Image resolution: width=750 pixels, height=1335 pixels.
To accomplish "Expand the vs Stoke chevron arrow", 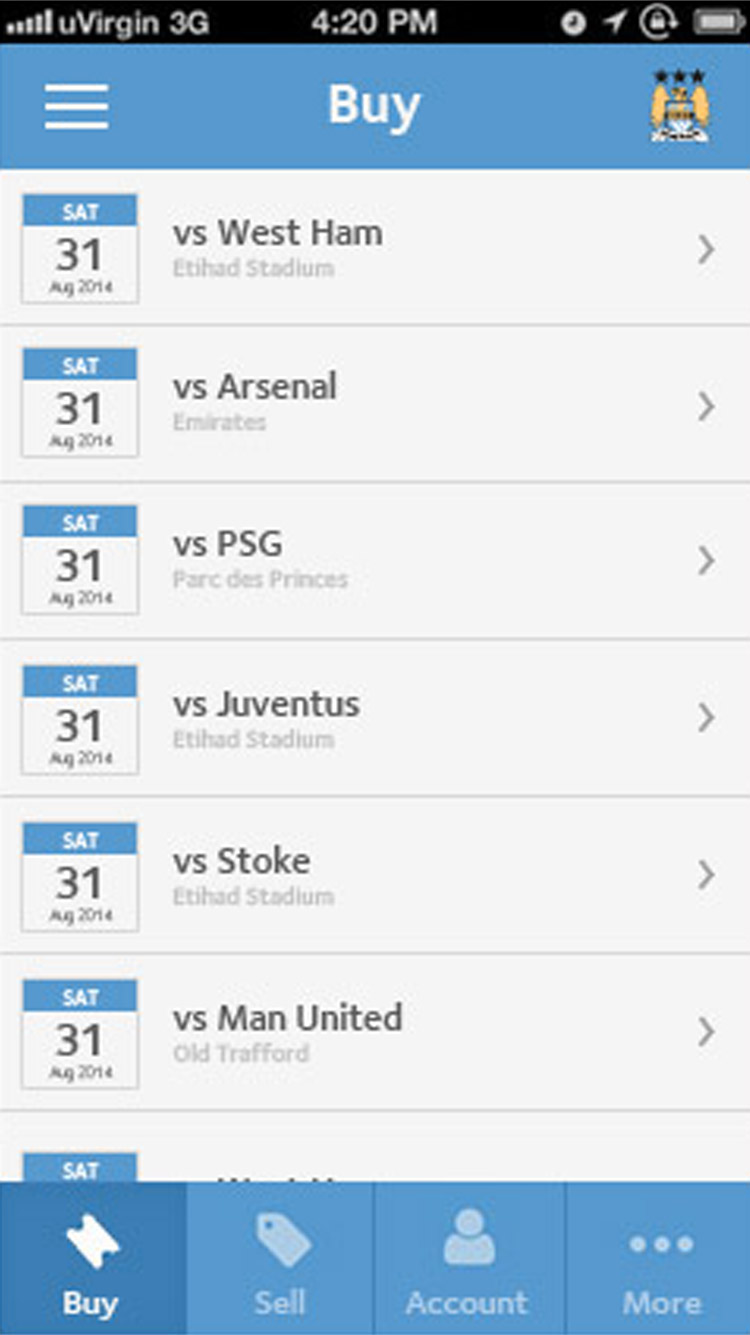I will [706, 875].
